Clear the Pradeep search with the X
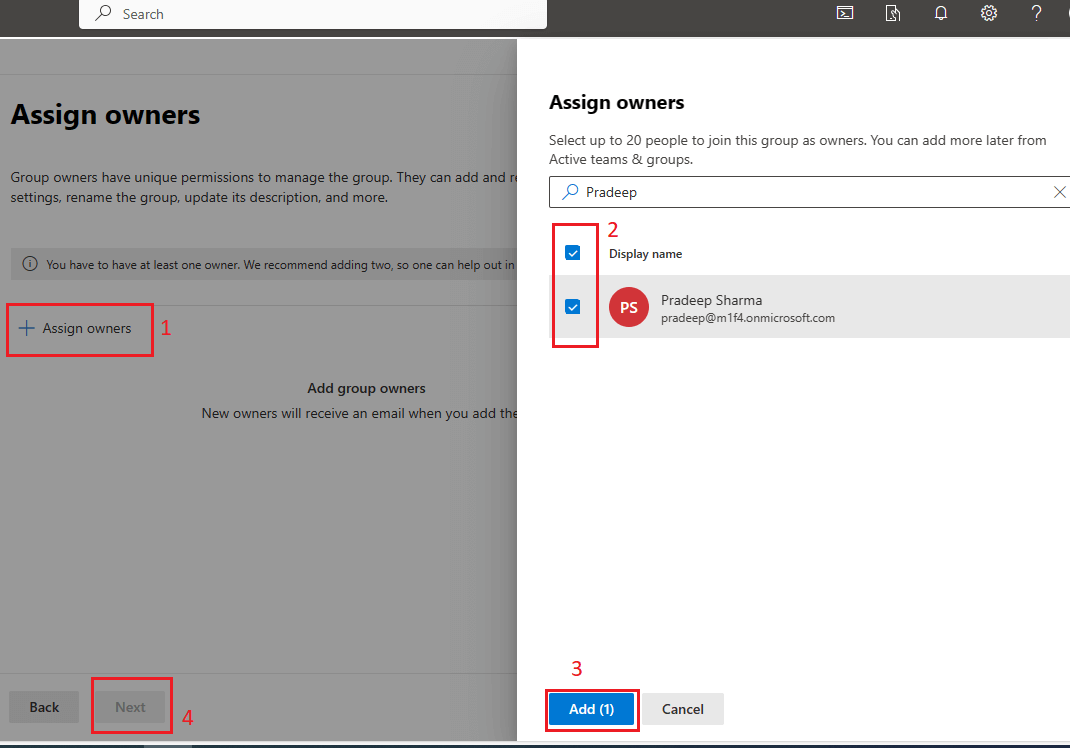The image size is (1070, 748). click(x=1059, y=192)
